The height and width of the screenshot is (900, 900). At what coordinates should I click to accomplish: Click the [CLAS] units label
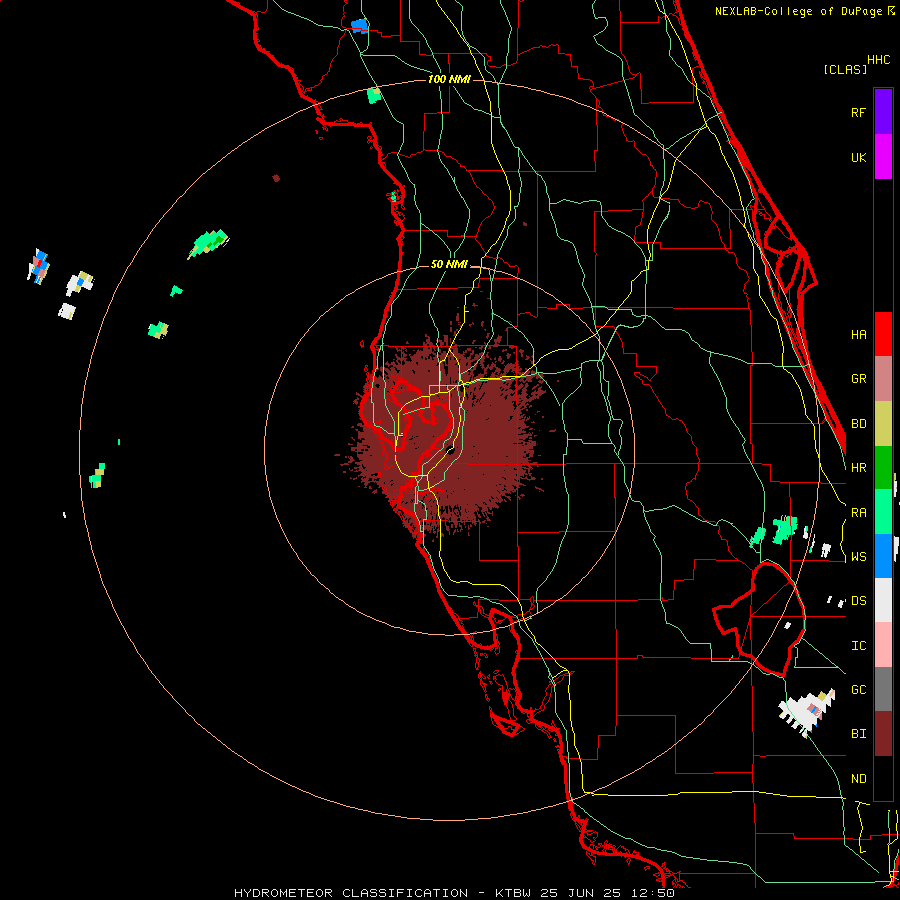pos(844,70)
